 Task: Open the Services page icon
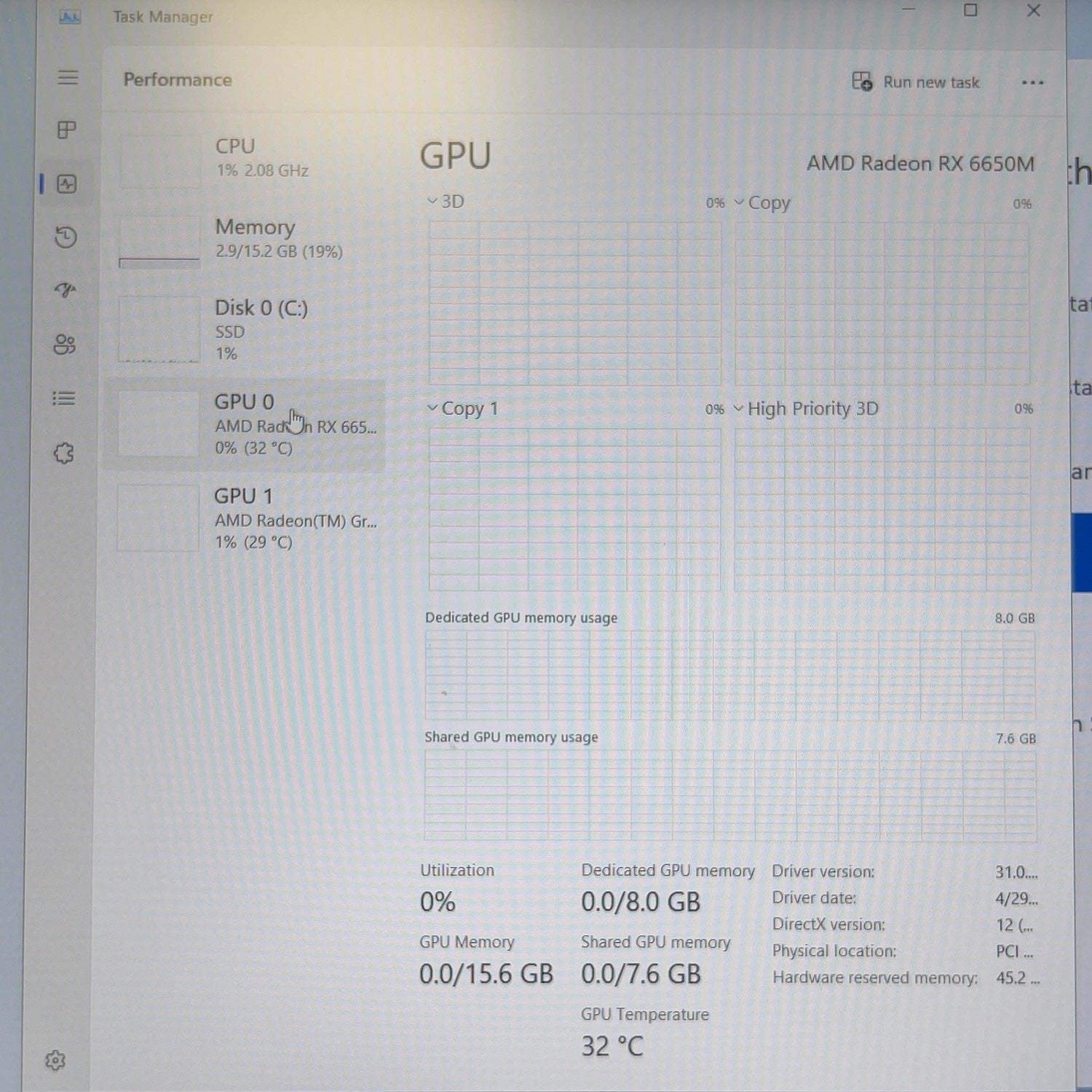pyautogui.click(x=63, y=454)
